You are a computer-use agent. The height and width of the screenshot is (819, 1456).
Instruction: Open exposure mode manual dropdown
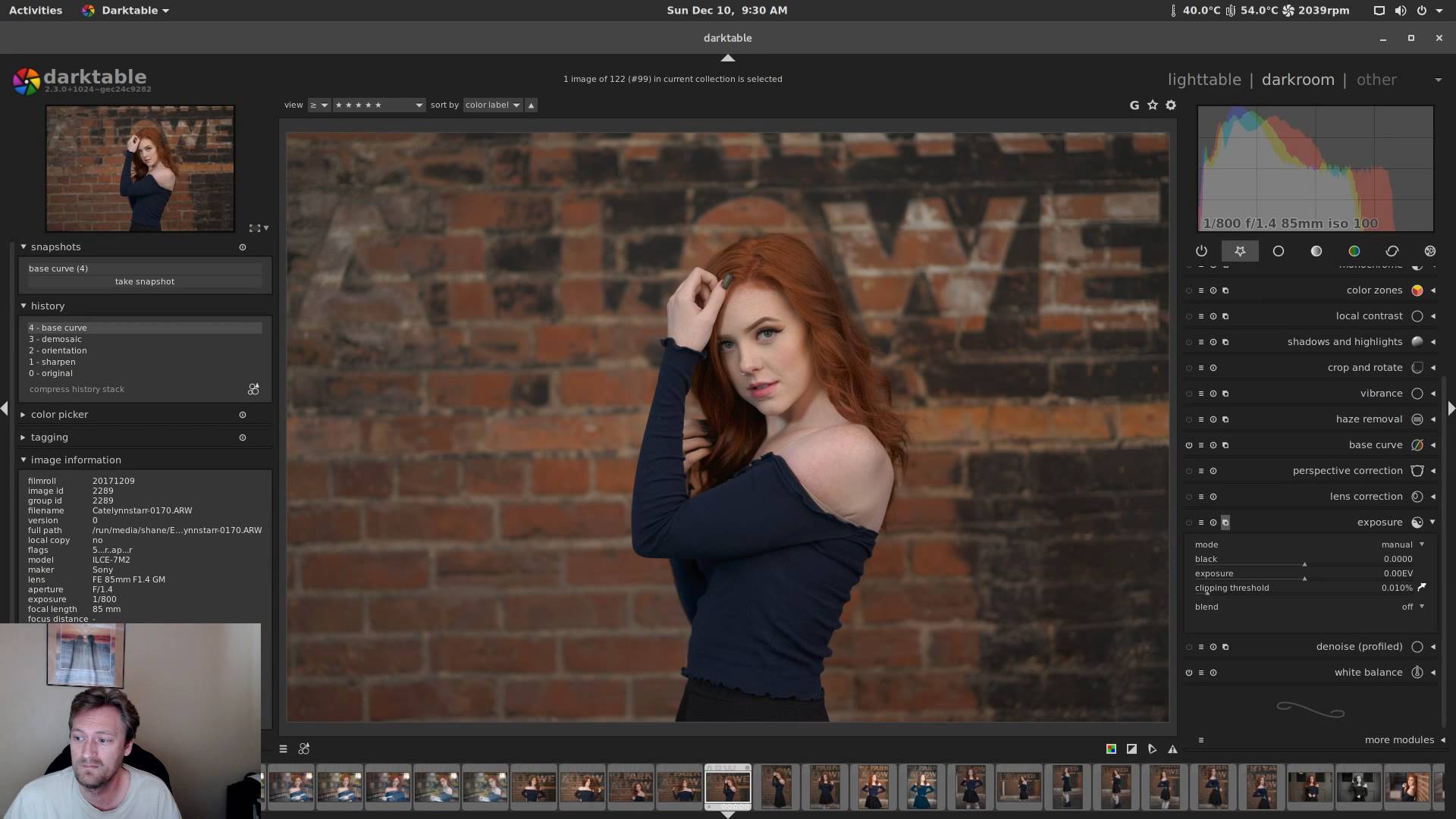(1402, 544)
